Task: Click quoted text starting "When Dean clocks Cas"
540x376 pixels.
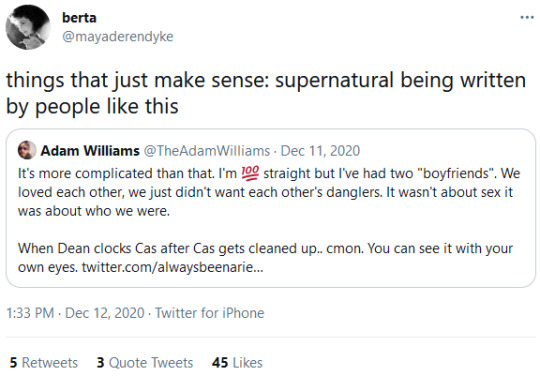Action: coord(266,258)
